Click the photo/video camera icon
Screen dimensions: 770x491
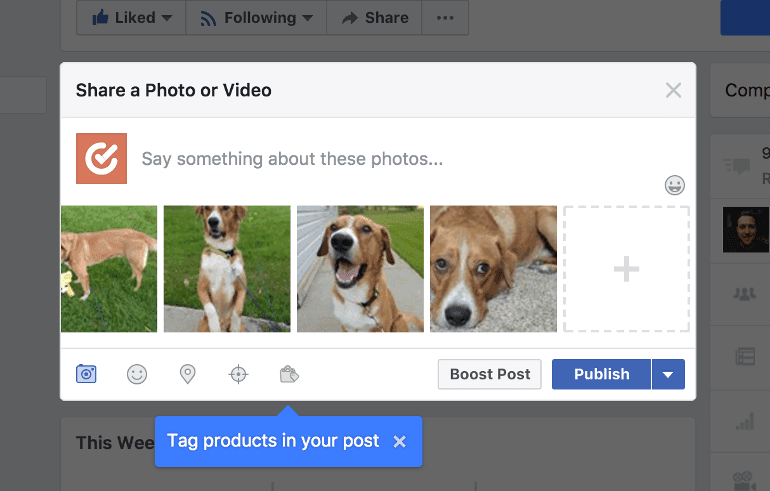click(x=86, y=374)
